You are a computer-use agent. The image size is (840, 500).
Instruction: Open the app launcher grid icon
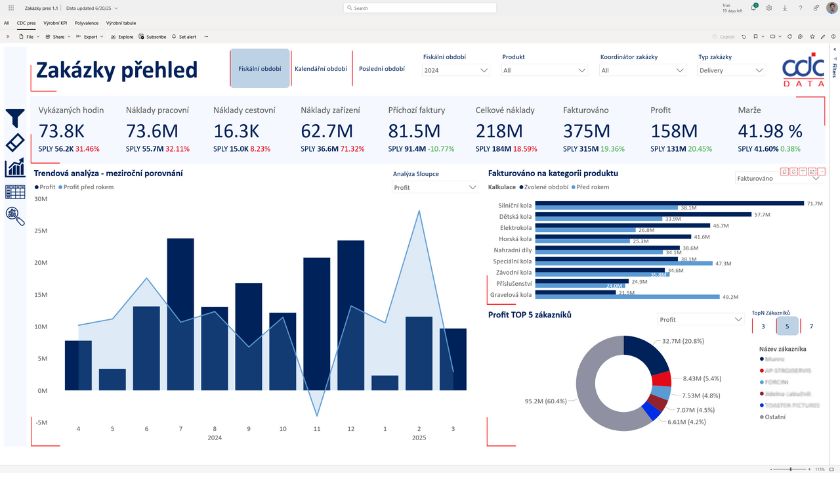(x=10, y=7)
